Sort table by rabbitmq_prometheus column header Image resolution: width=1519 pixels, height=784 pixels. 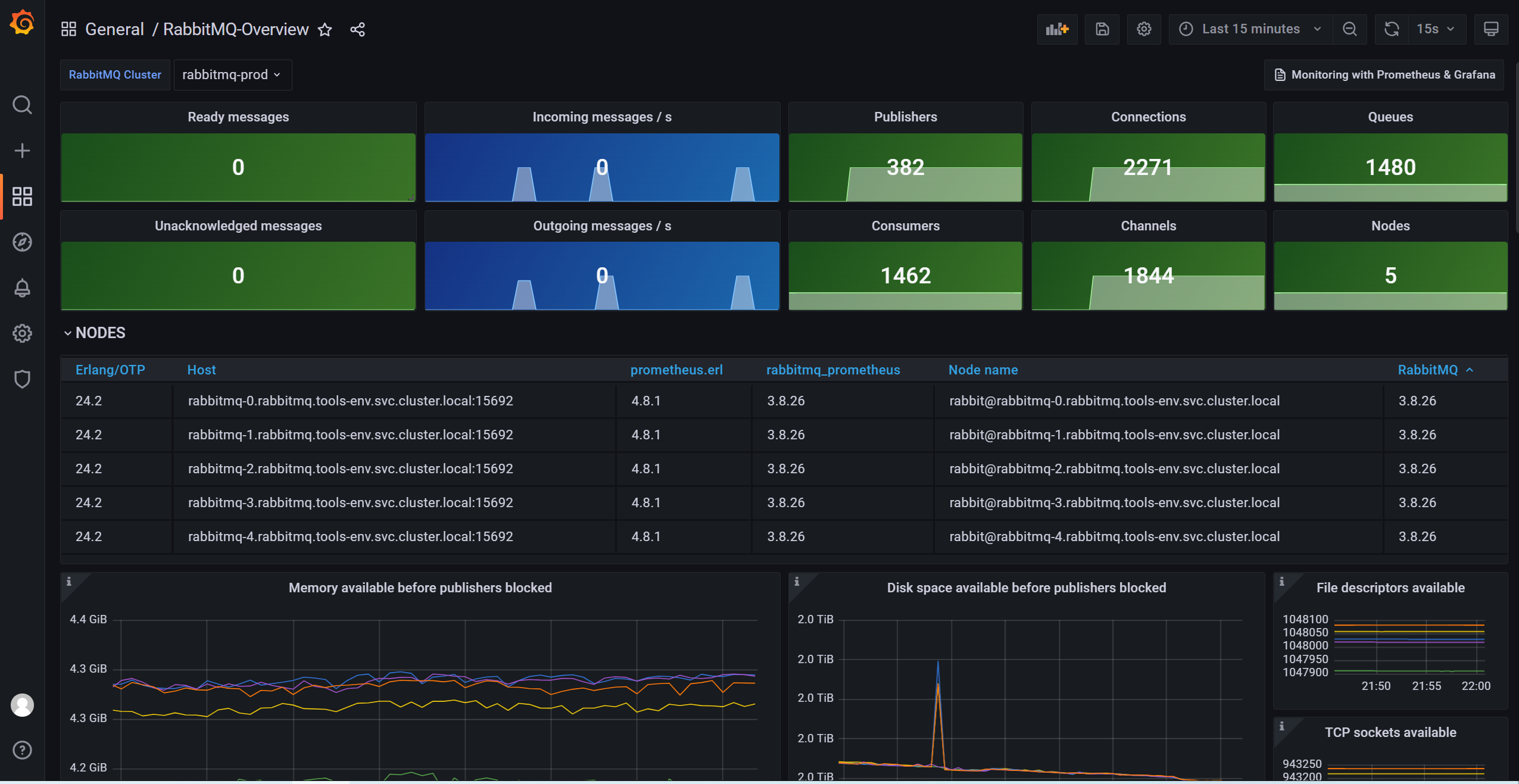[833, 370]
